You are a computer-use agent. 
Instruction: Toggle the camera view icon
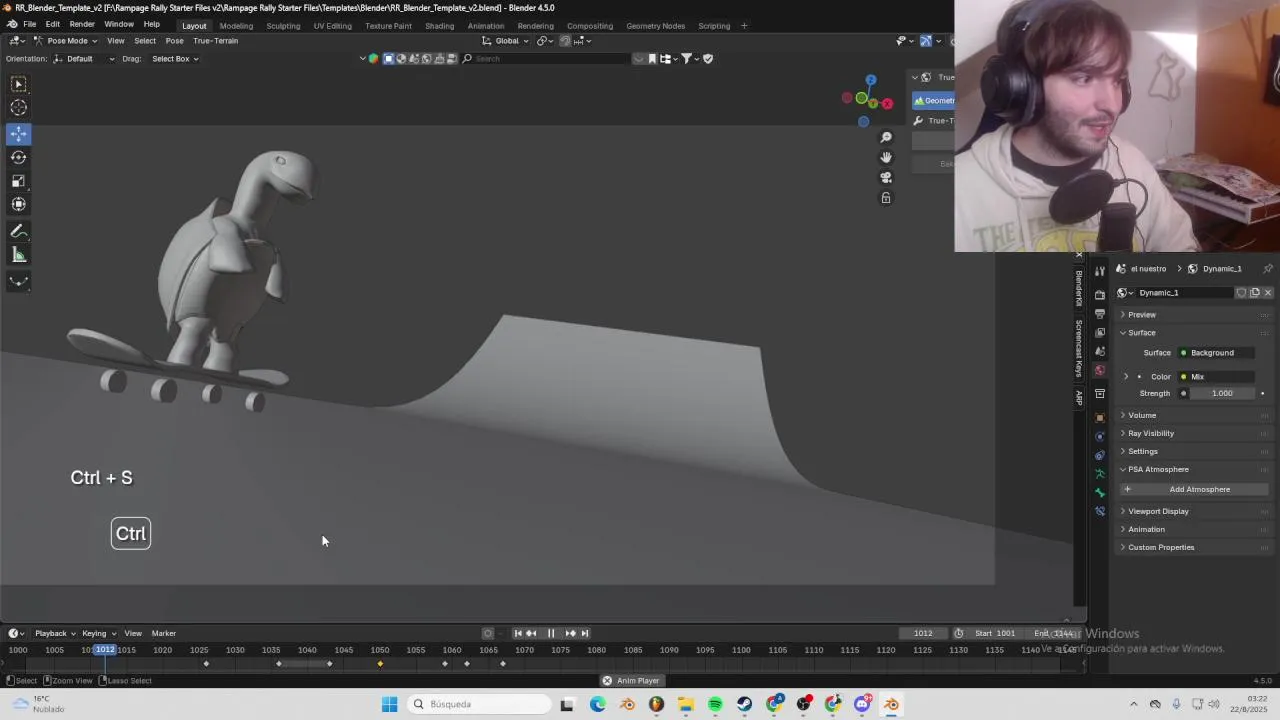886,177
